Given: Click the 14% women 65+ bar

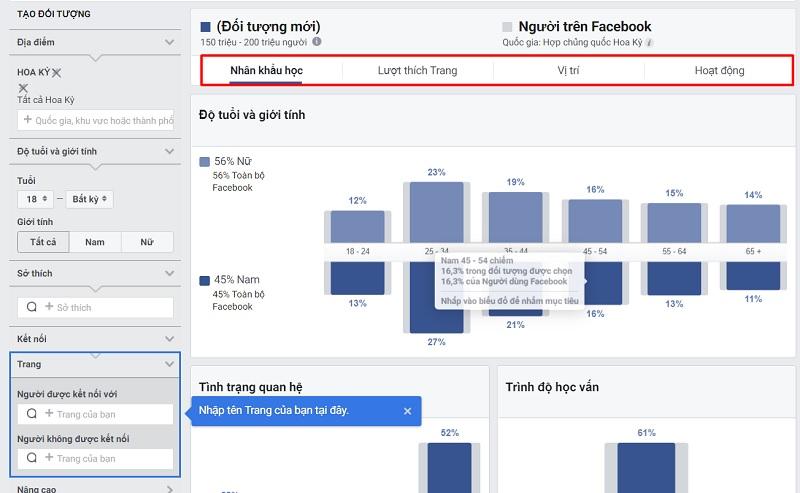Looking at the screenshot, I should pyautogui.click(x=753, y=224).
